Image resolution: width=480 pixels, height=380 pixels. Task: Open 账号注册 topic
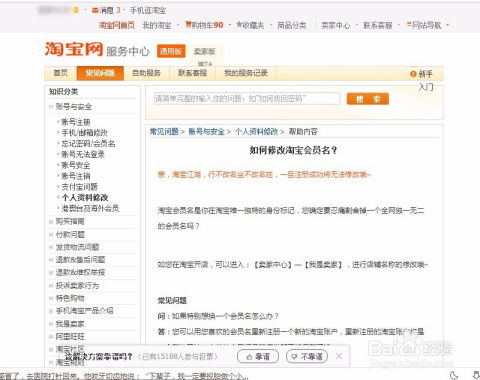[x=76, y=122]
